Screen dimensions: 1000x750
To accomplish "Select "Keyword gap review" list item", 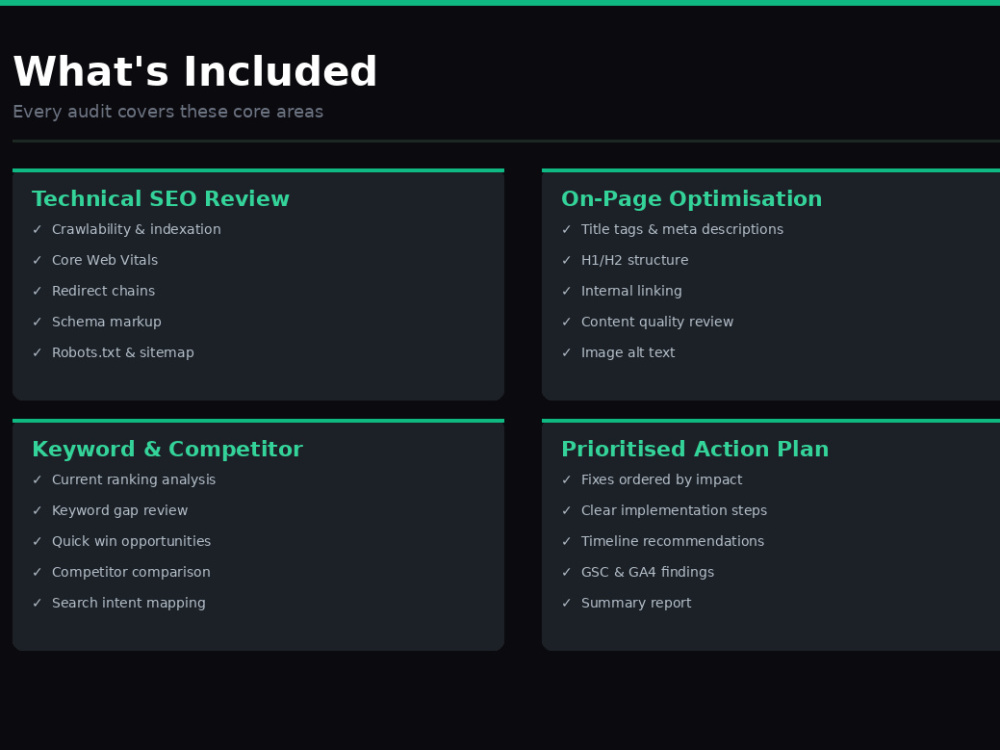I will (120, 510).
